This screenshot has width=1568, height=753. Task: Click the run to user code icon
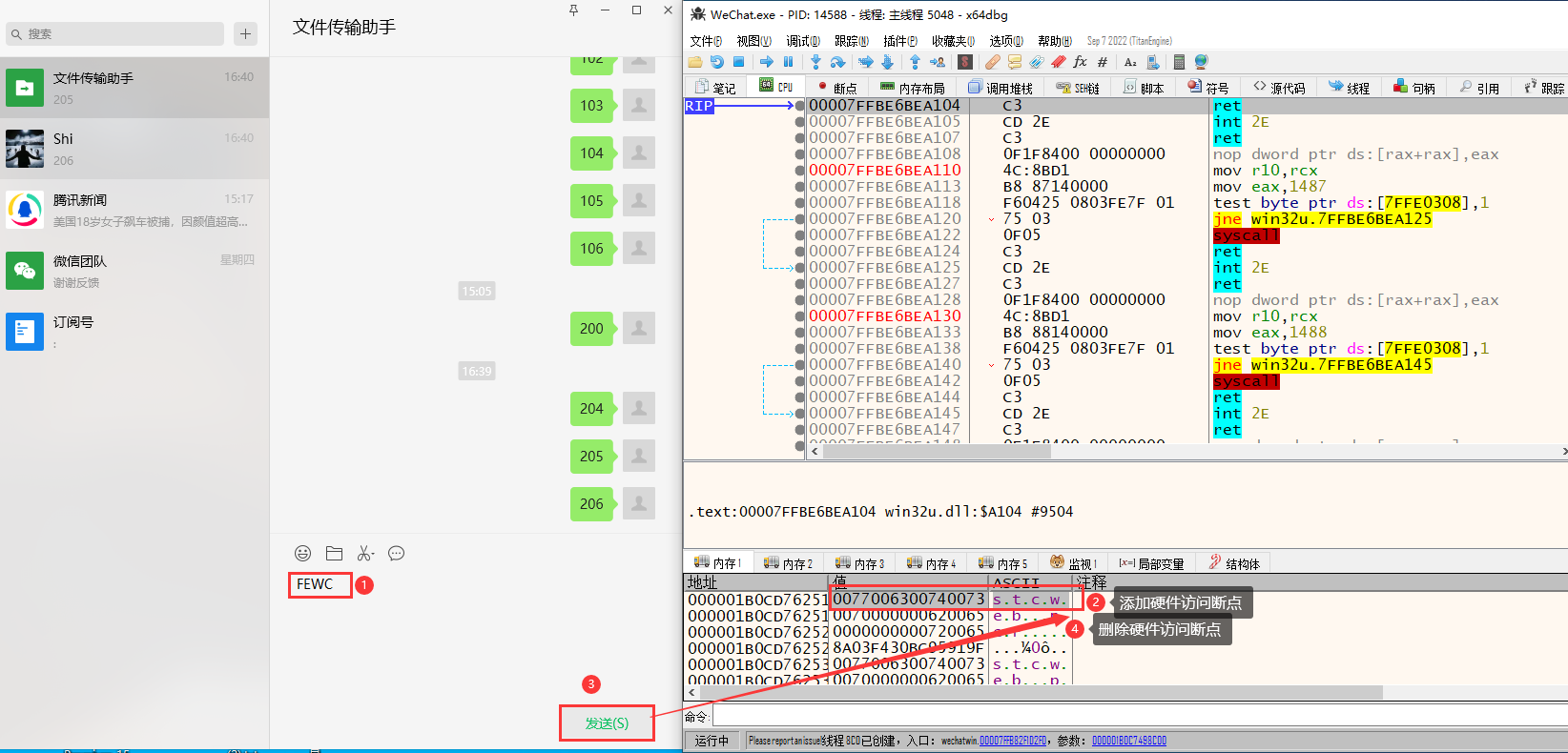tap(937, 62)
